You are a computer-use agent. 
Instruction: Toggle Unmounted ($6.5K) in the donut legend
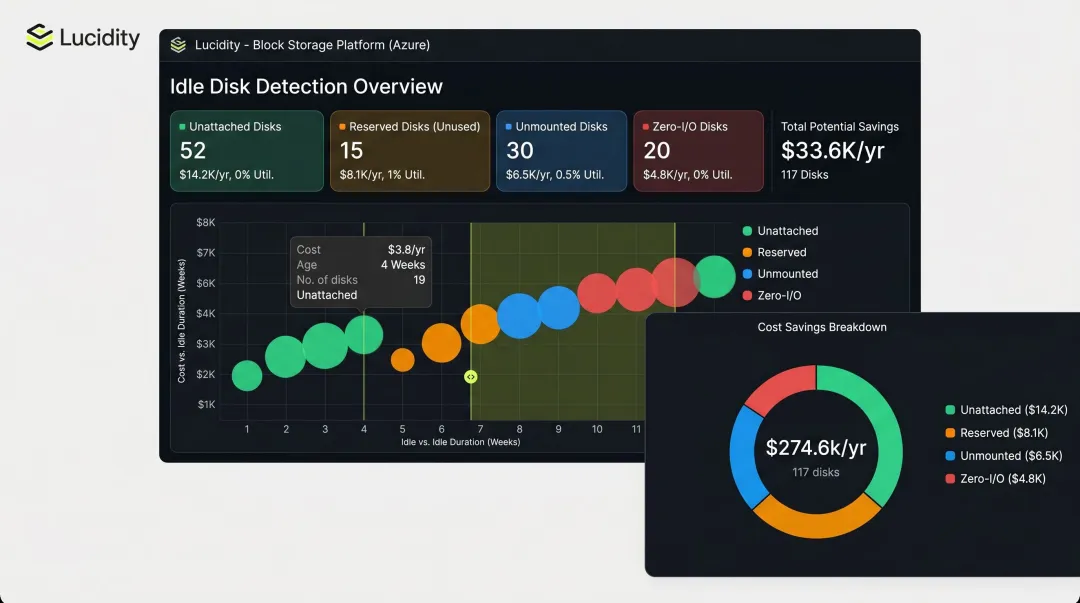pyautogui.click(x=1004, y=456)
